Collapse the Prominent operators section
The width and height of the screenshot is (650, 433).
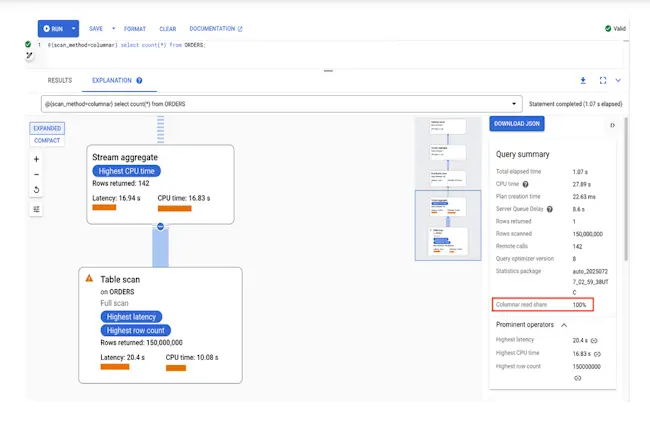(x=564, y=325)
